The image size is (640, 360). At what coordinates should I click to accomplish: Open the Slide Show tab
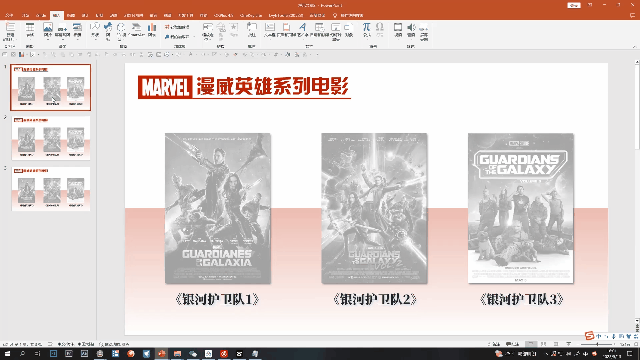coord(134,15)
